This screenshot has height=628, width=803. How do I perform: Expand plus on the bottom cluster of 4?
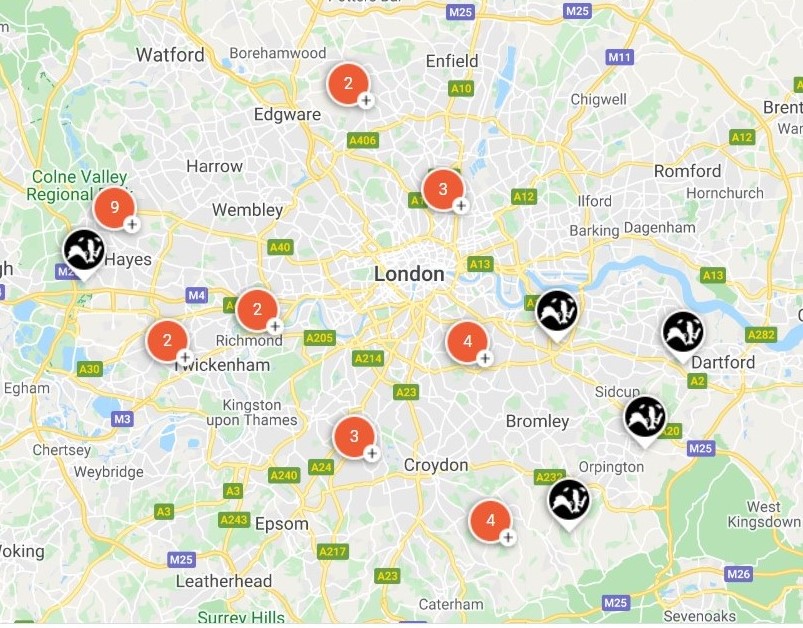[x=508, y=537]
